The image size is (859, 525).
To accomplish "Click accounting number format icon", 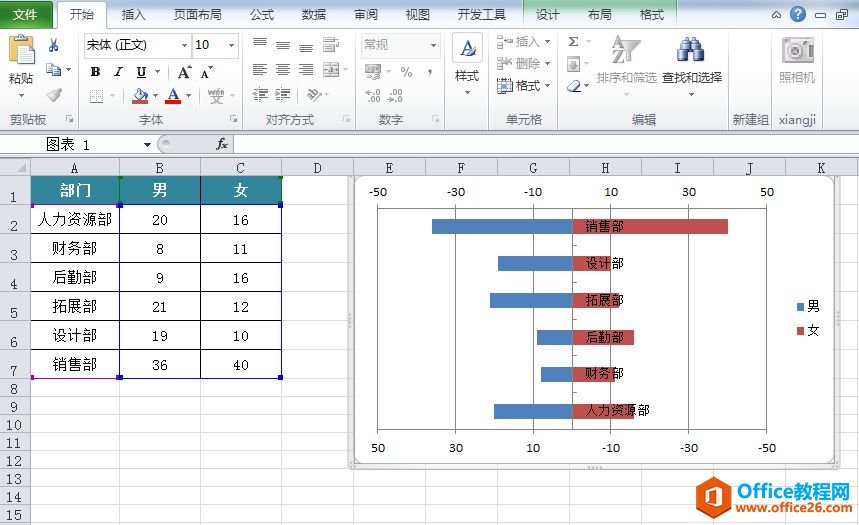I will click(373, 71).
